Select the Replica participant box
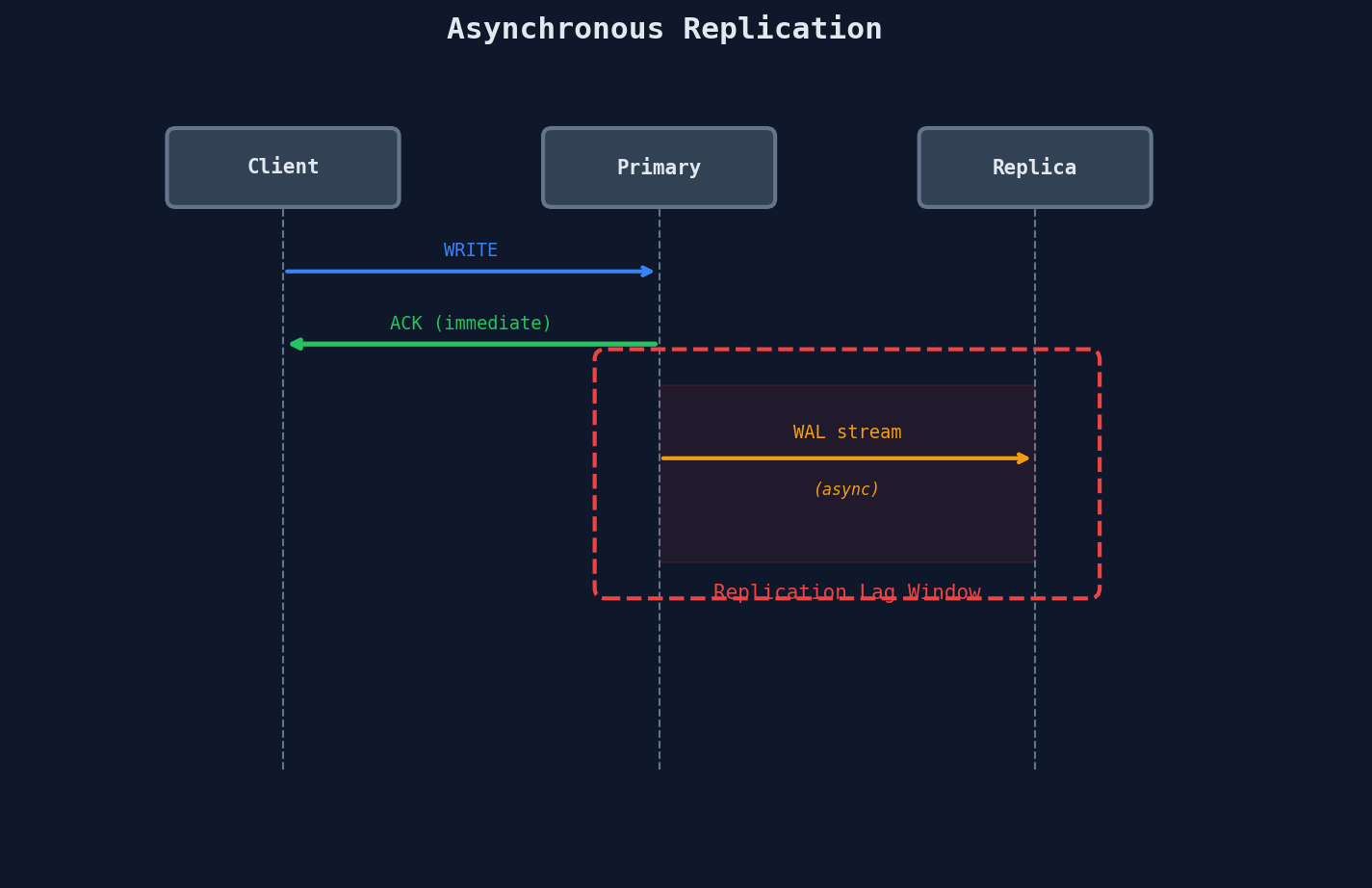1372x888 pixels. [1035, 168]
